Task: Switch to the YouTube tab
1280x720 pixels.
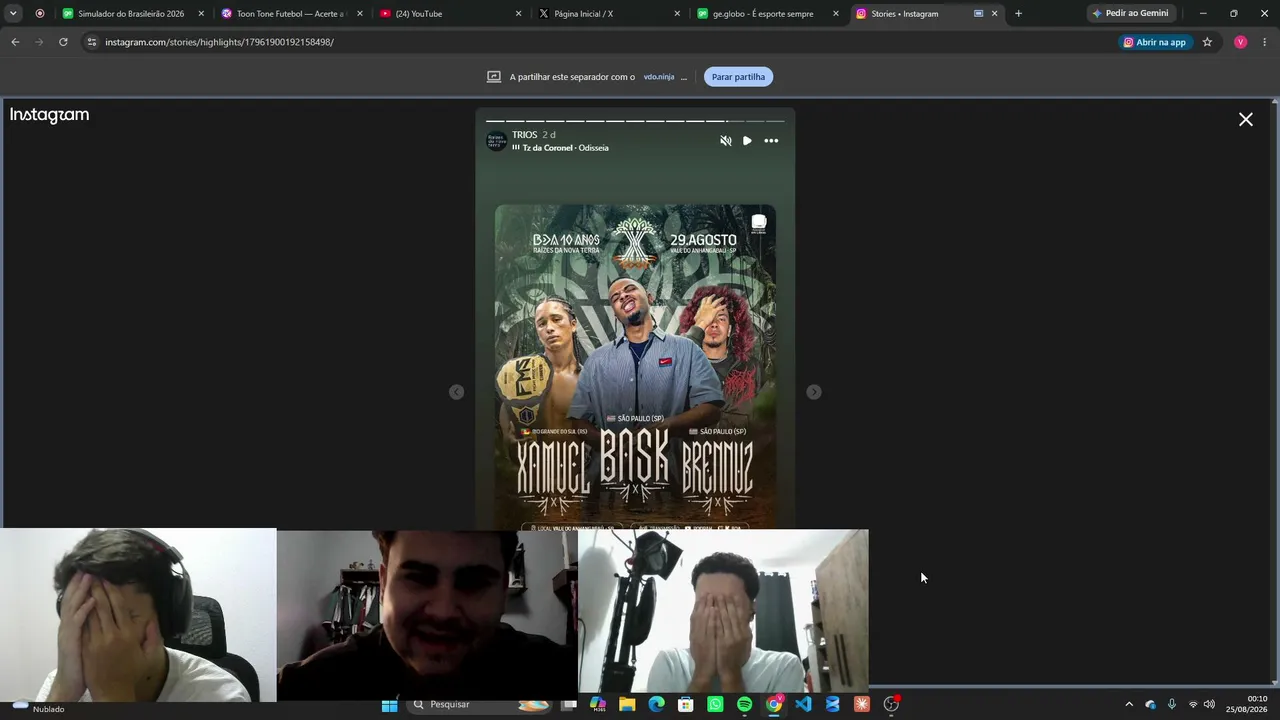Action: (449, 14)
